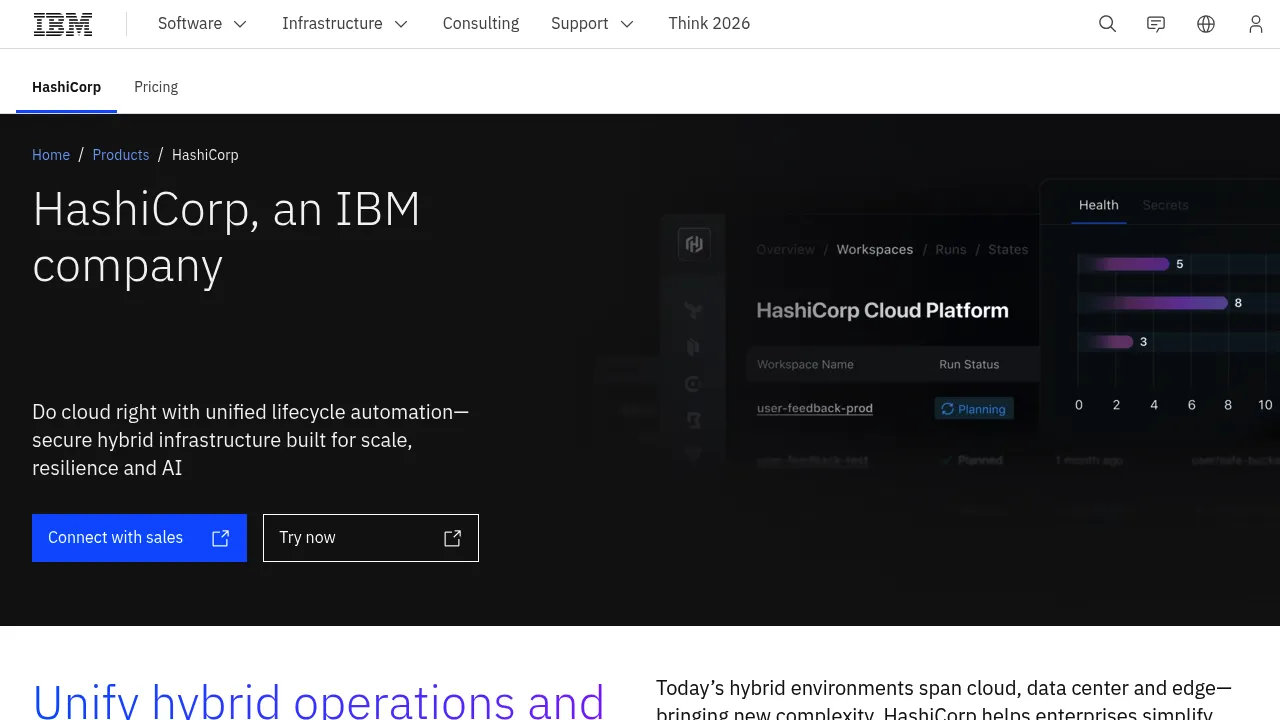Click the "Do cloud right with unified lifecycle automation" paragraph
The image size is (1280, 720).
click(x=251, y=440)
